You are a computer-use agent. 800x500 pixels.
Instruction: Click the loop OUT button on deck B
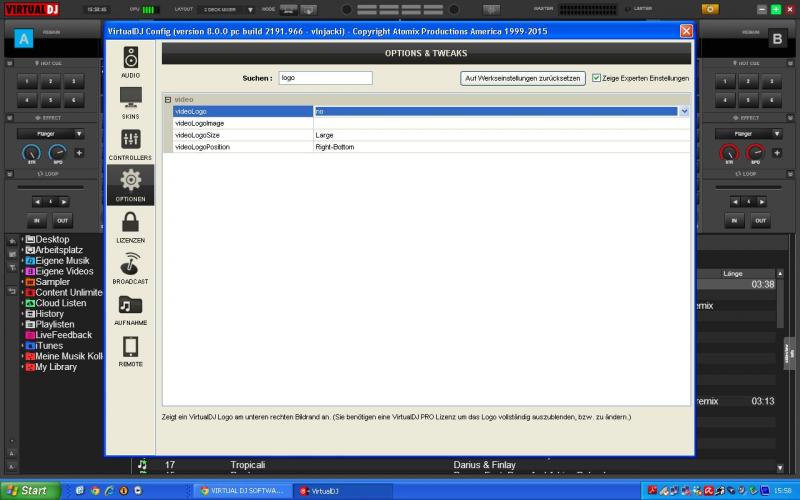[x=760, y=221]
